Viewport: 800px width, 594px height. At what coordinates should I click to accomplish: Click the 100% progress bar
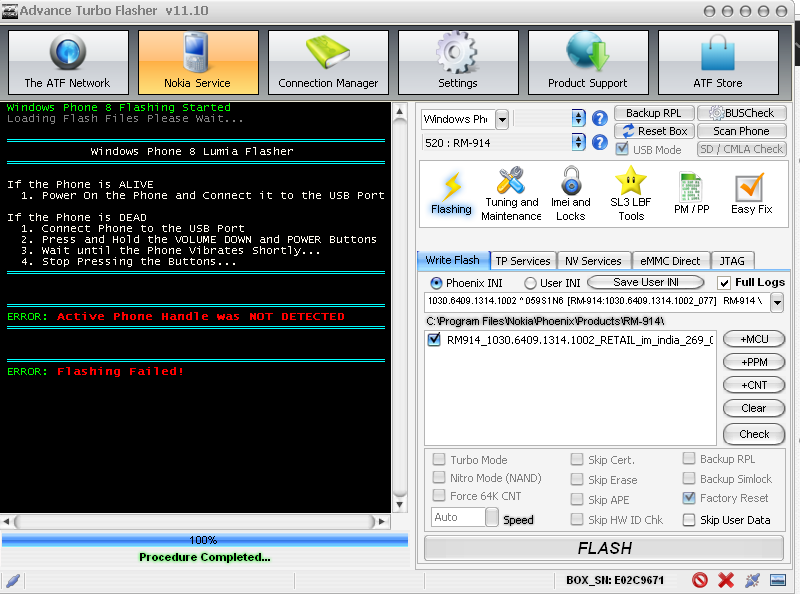click(205, 540)
